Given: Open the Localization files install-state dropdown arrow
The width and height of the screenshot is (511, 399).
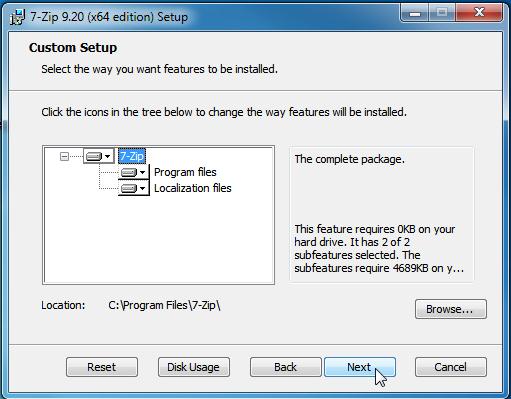Looking at the screenshot, I should (143, 188).
